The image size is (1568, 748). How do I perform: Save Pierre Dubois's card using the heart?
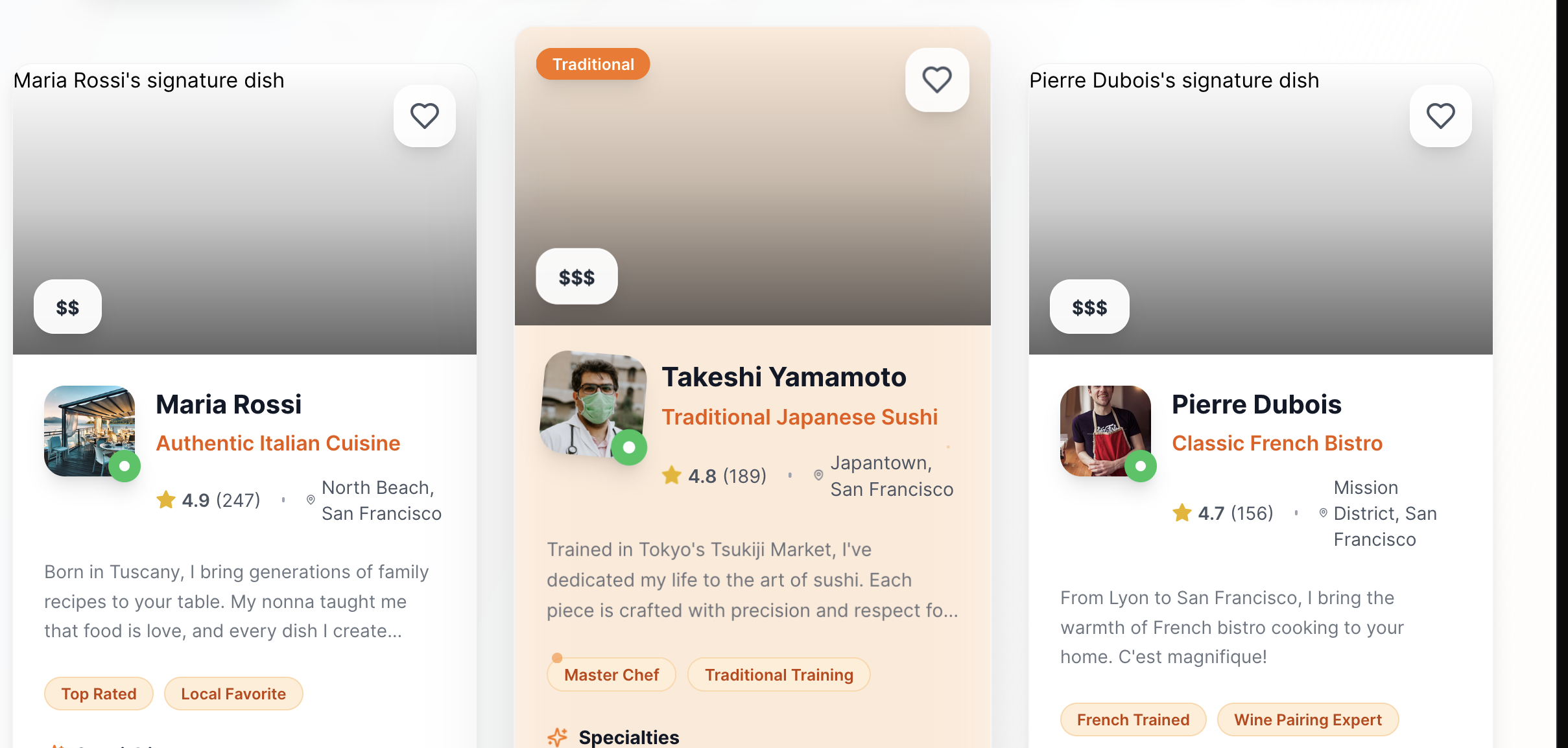[1440, 116]
